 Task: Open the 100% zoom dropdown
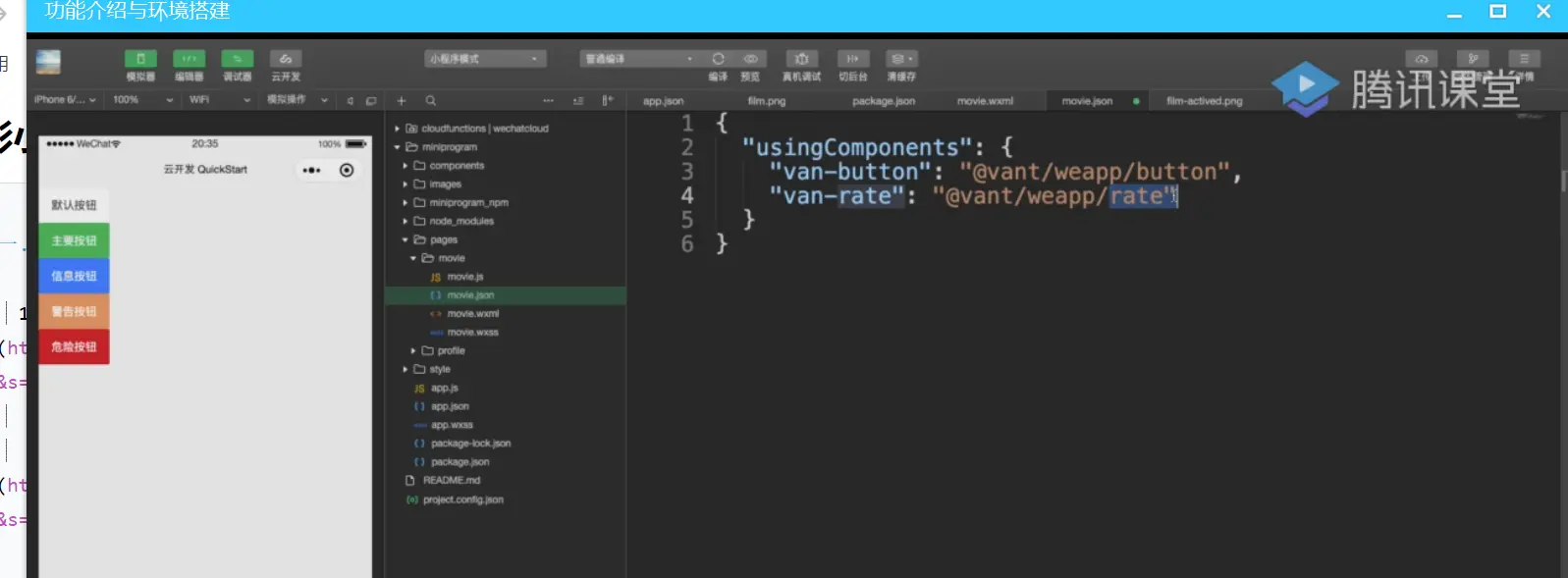pyautogui.click(x=142, y=100)
